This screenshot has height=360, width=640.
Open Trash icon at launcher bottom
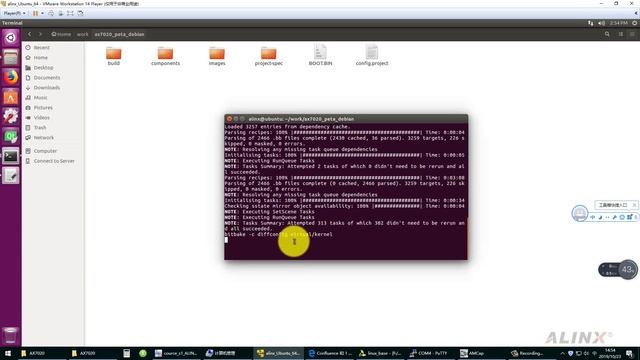11,336
